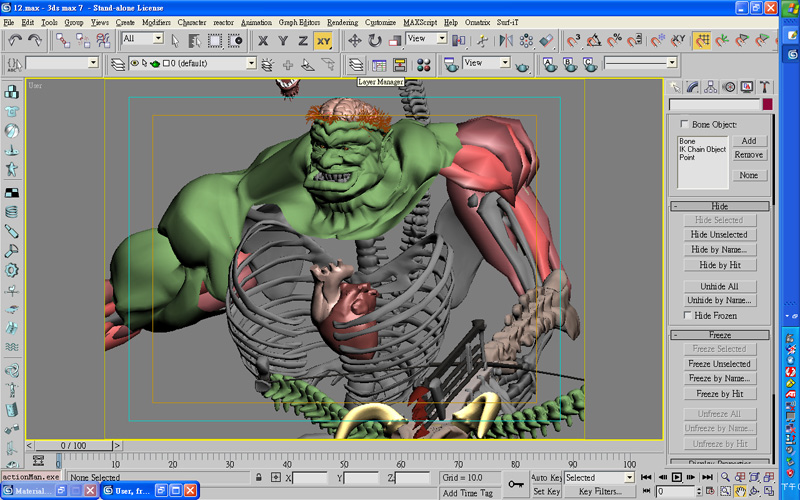Screen dimensions: 800x500
Task: Open the Rendering menu
Action: point(342,22)
